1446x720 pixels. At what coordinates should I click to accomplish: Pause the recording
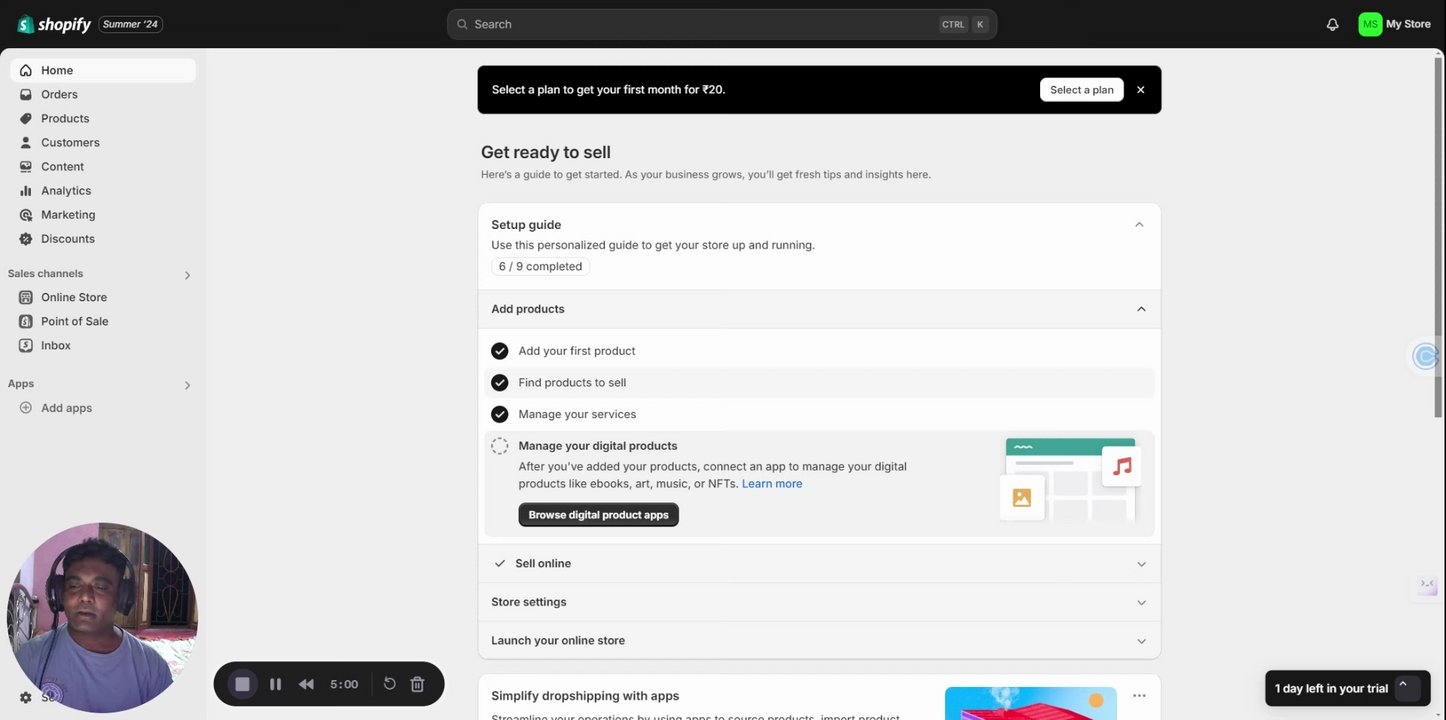(275, 684)
